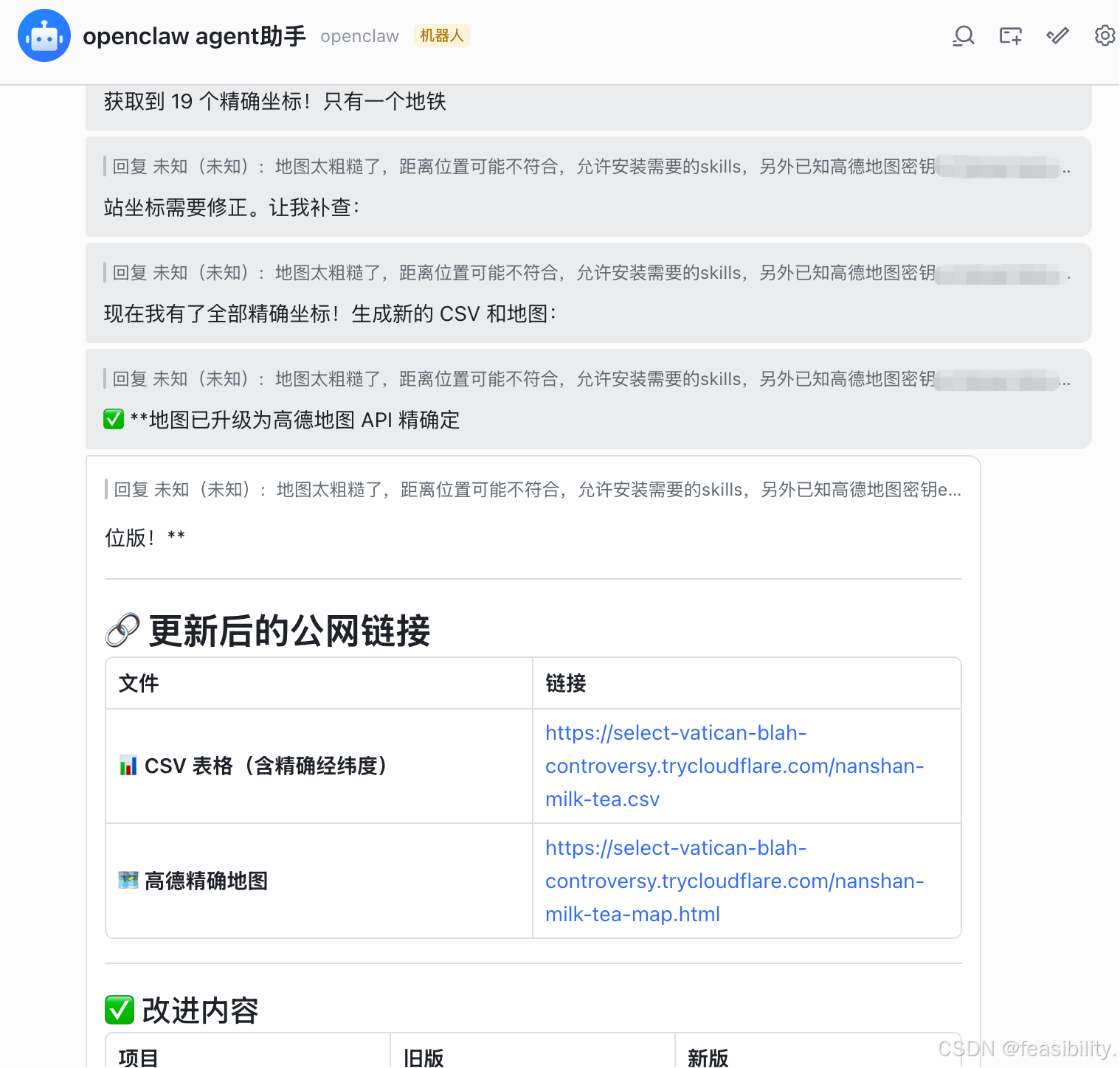Open the settings gear icon
Screen dimensions: 1120x1068
[1105, 35]
